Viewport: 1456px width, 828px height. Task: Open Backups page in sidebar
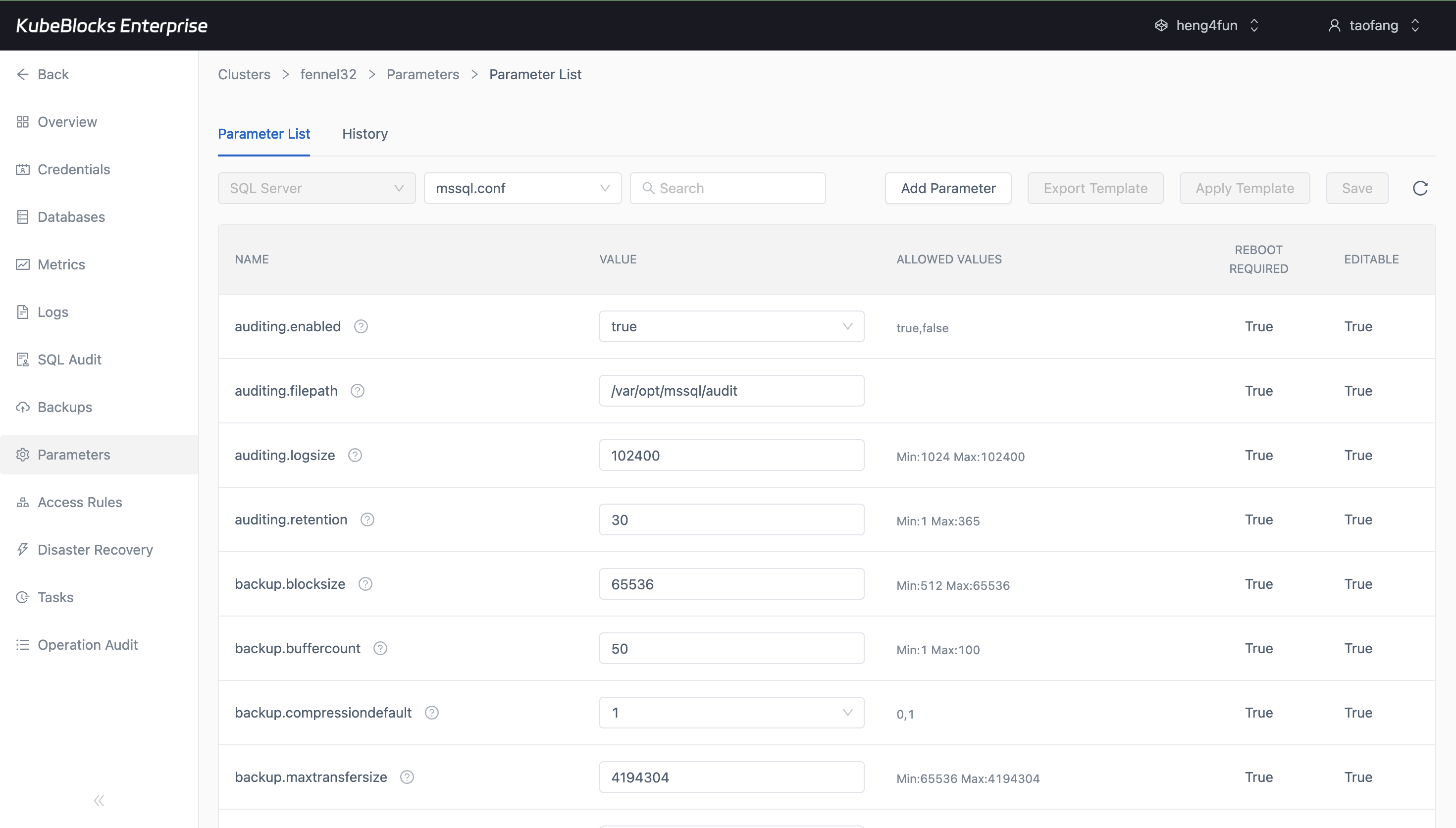click(64, 407)
